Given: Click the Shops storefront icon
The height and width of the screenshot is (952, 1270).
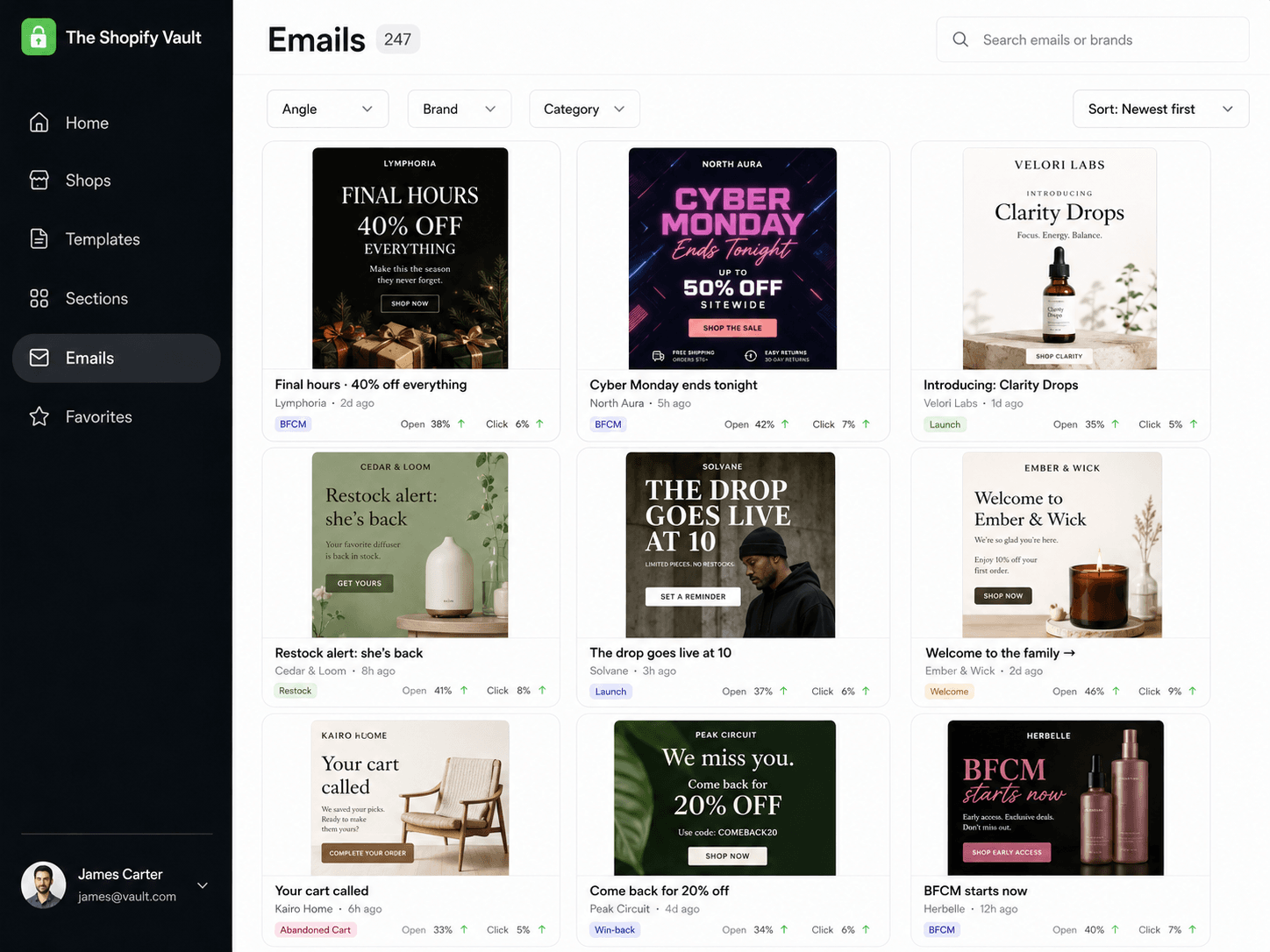Looking at the screenshot, I should pos(39,180).
